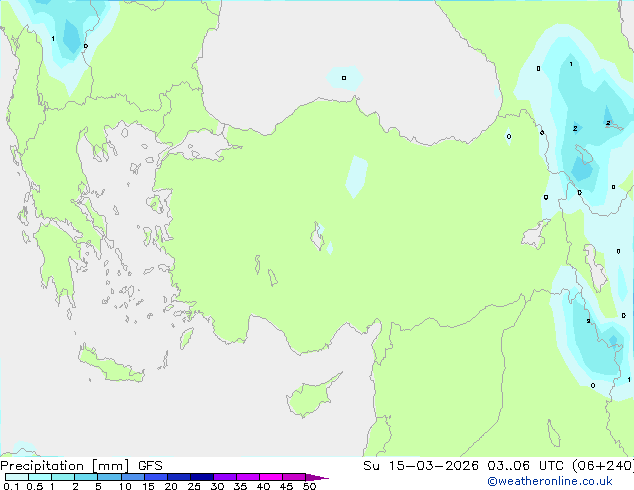
Task: Click the '0.1' legend scale value
Action: [11, 486]
